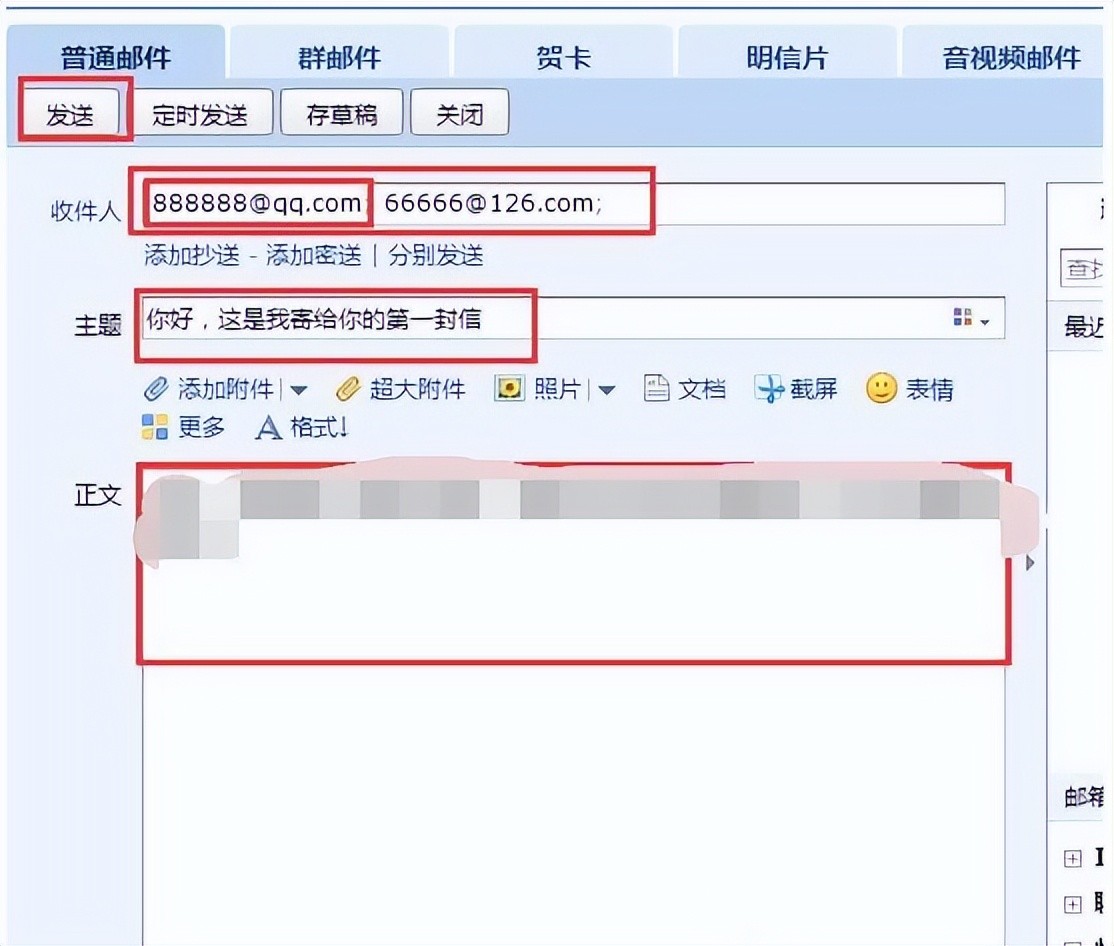Click the 照片 sunflower photo icon
The width and height of the screenshot is (1114, 946).
pos(509,388)
